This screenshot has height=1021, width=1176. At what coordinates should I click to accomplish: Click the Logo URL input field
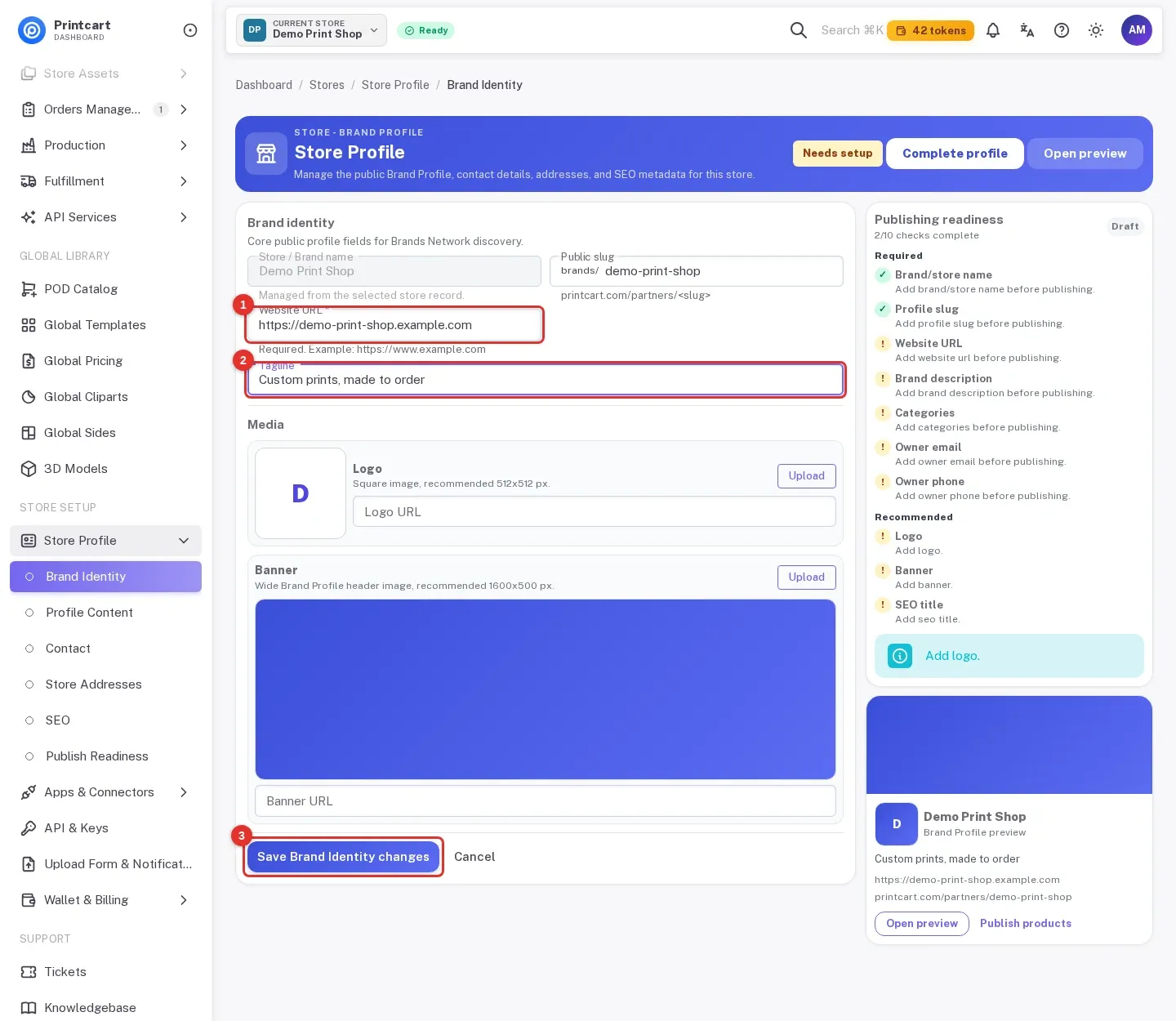point(594,512)
